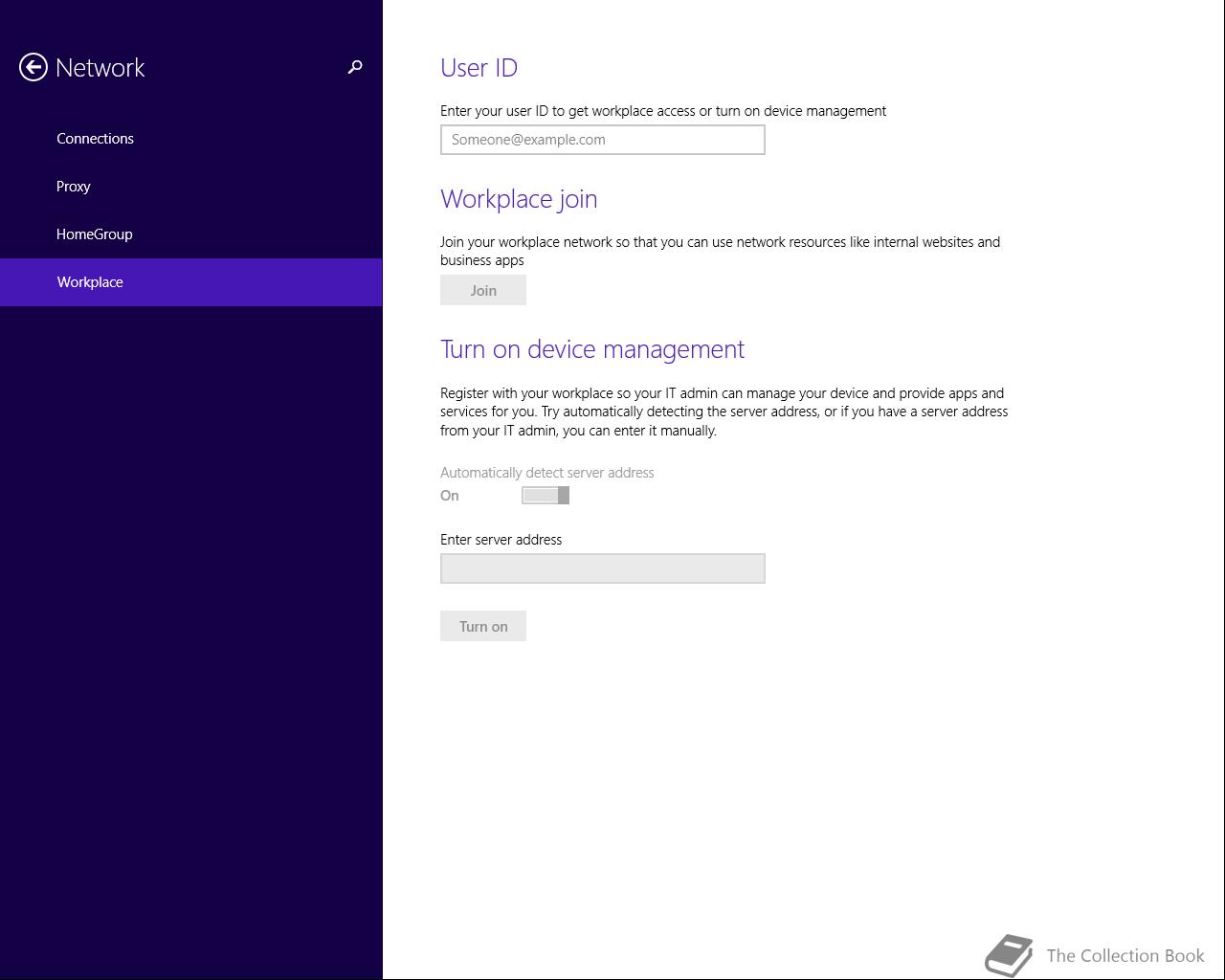Select the Proxy menu item

tap(190, 187)
